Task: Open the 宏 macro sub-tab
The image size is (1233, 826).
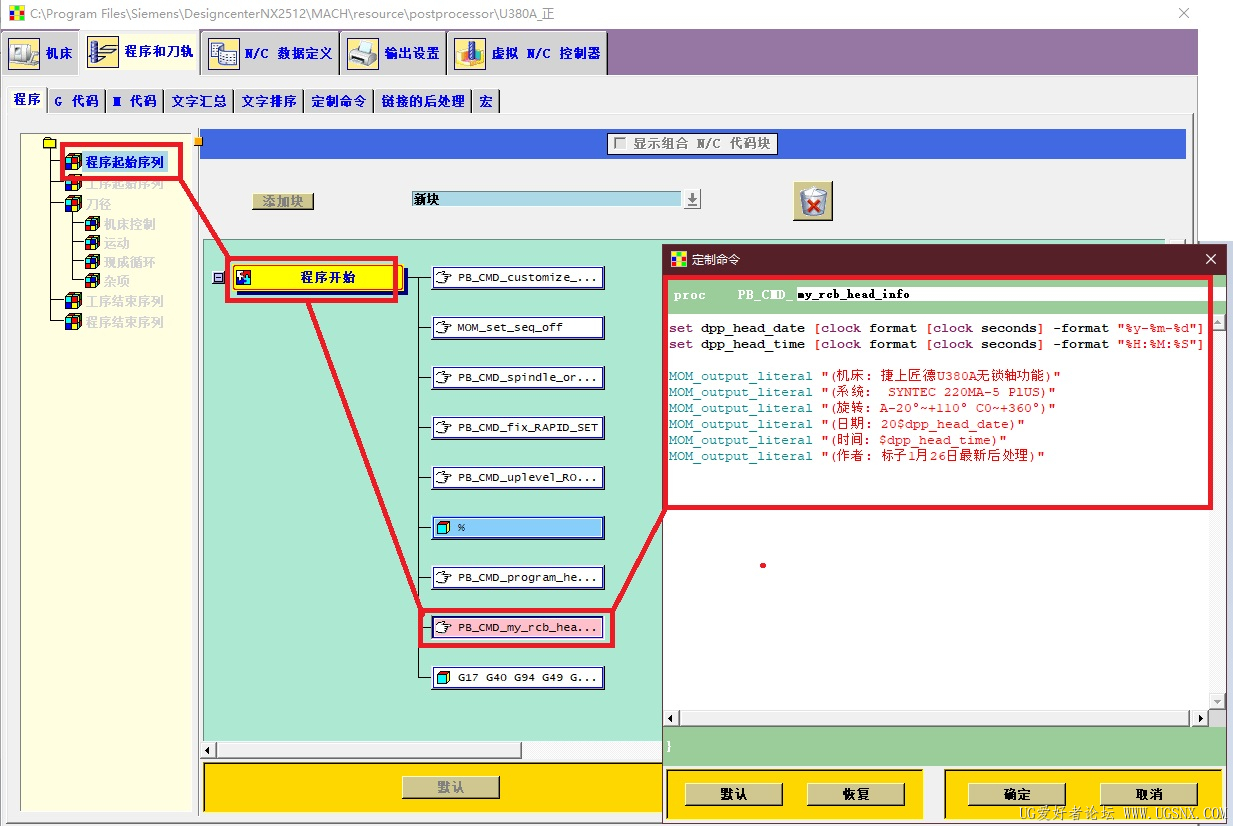Action: (486, 101)
